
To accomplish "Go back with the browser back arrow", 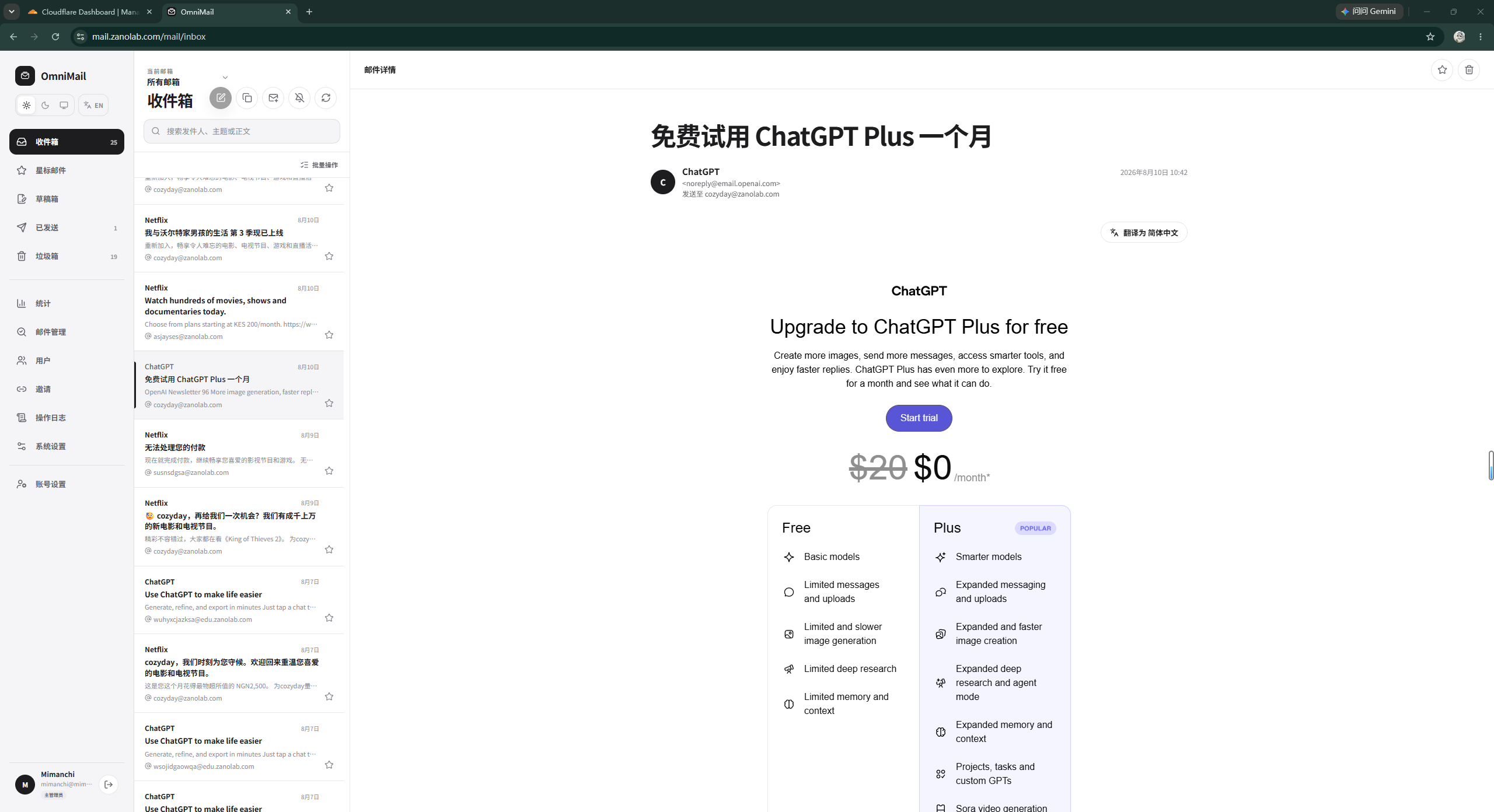I will point(13,36).
